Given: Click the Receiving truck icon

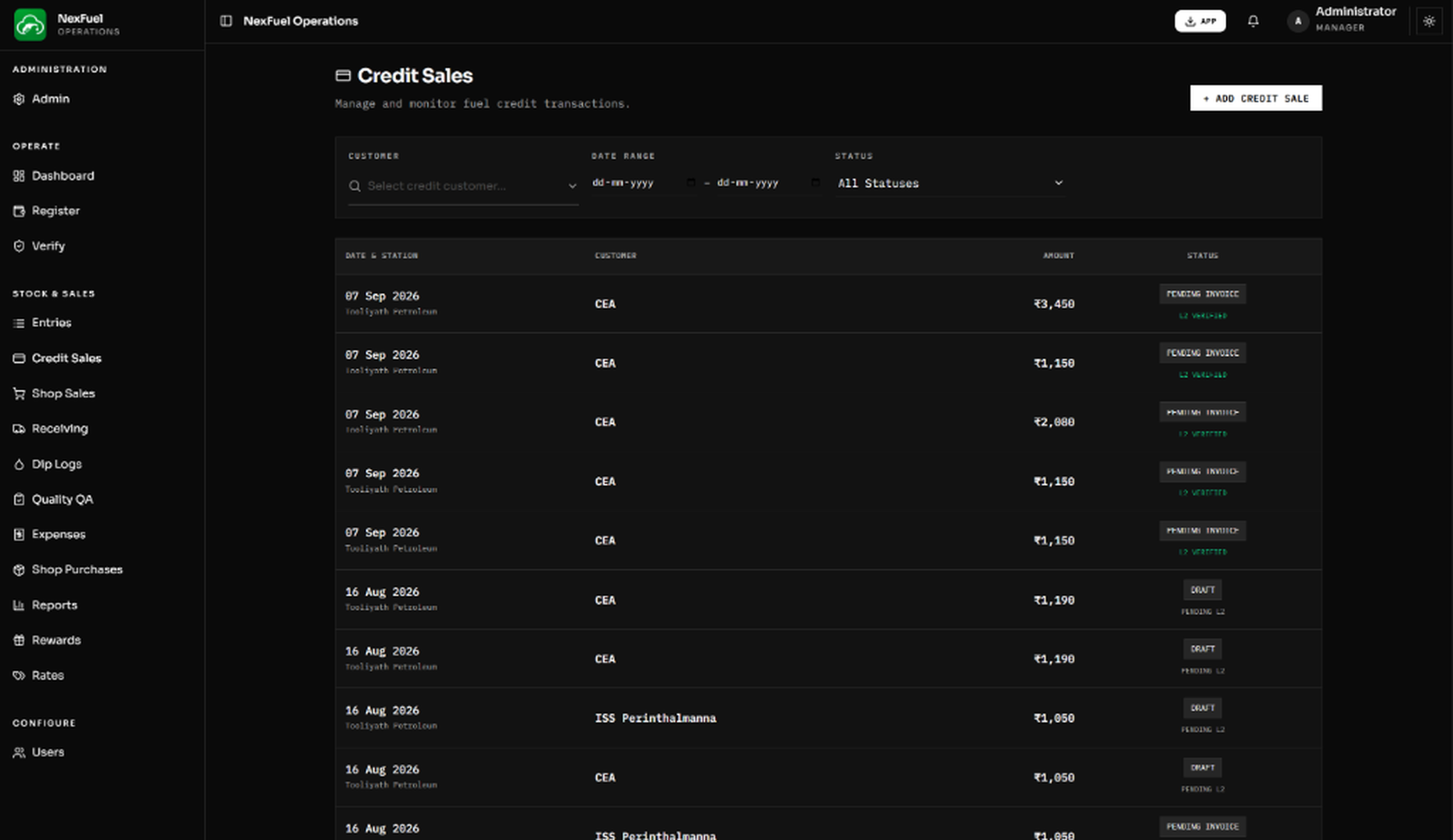Looking at the screenshot, I should (19, 429).
